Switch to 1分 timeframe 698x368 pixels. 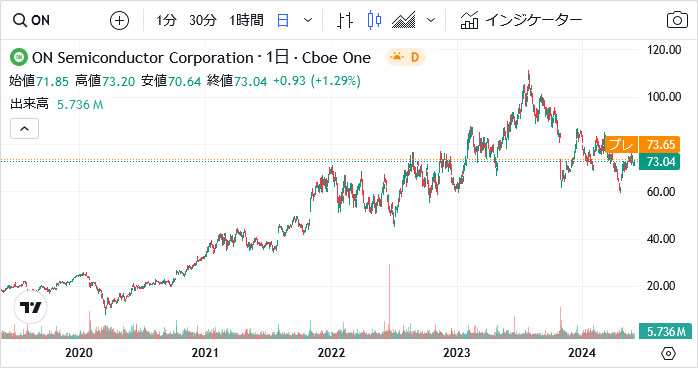pos(166,20)
